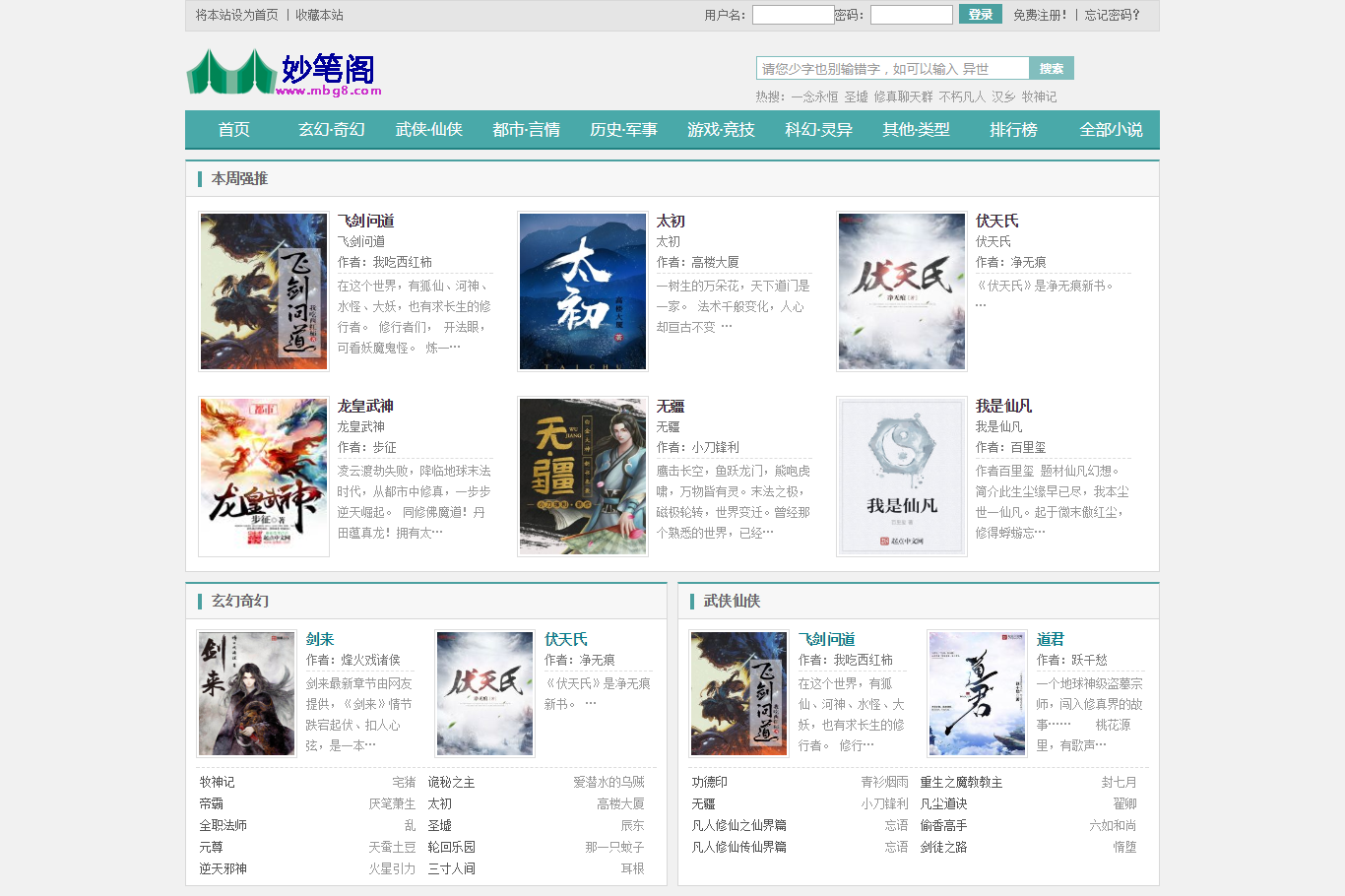Open 游戏·竞技 navigation category

pos(722,130)
